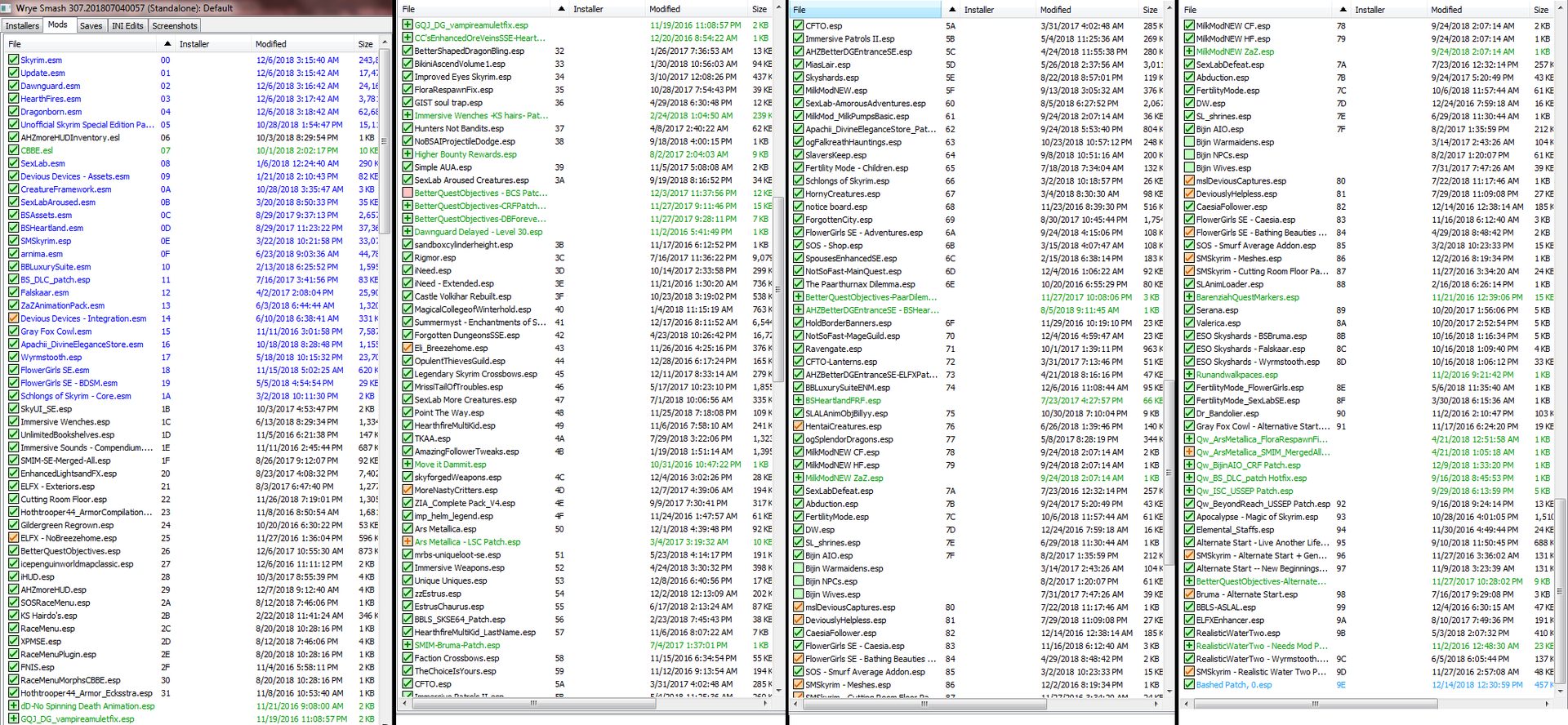Uncheck Valerica.esp plugin
The height and width of the screenshot is (725, 1568).
click(x=1190, y=323)
